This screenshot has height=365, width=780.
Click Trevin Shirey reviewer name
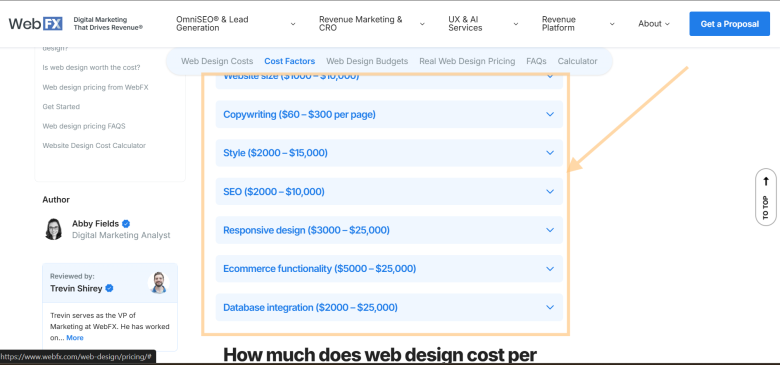(x=76, y=288)
